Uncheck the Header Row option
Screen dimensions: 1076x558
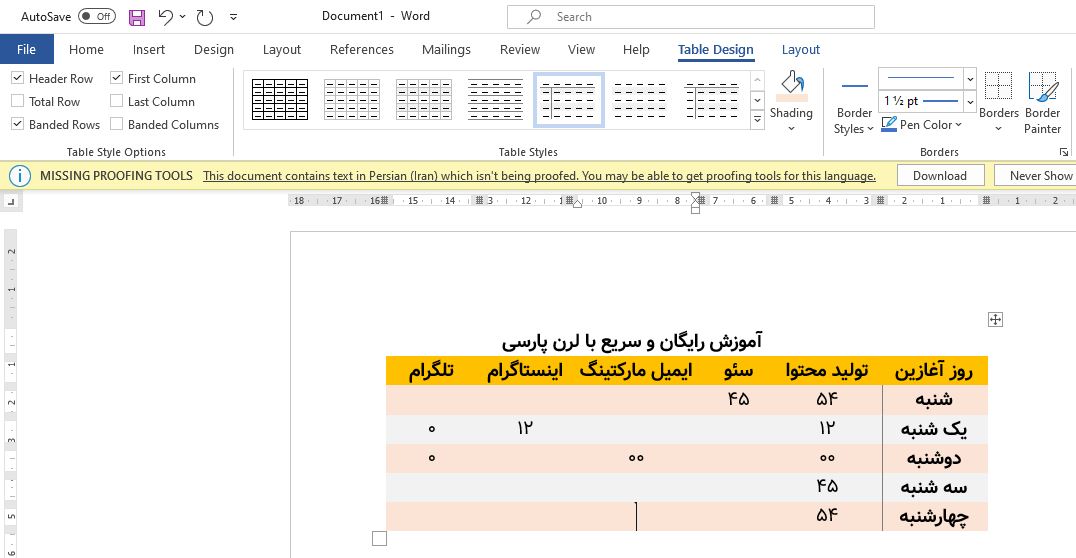click(18, 78)
